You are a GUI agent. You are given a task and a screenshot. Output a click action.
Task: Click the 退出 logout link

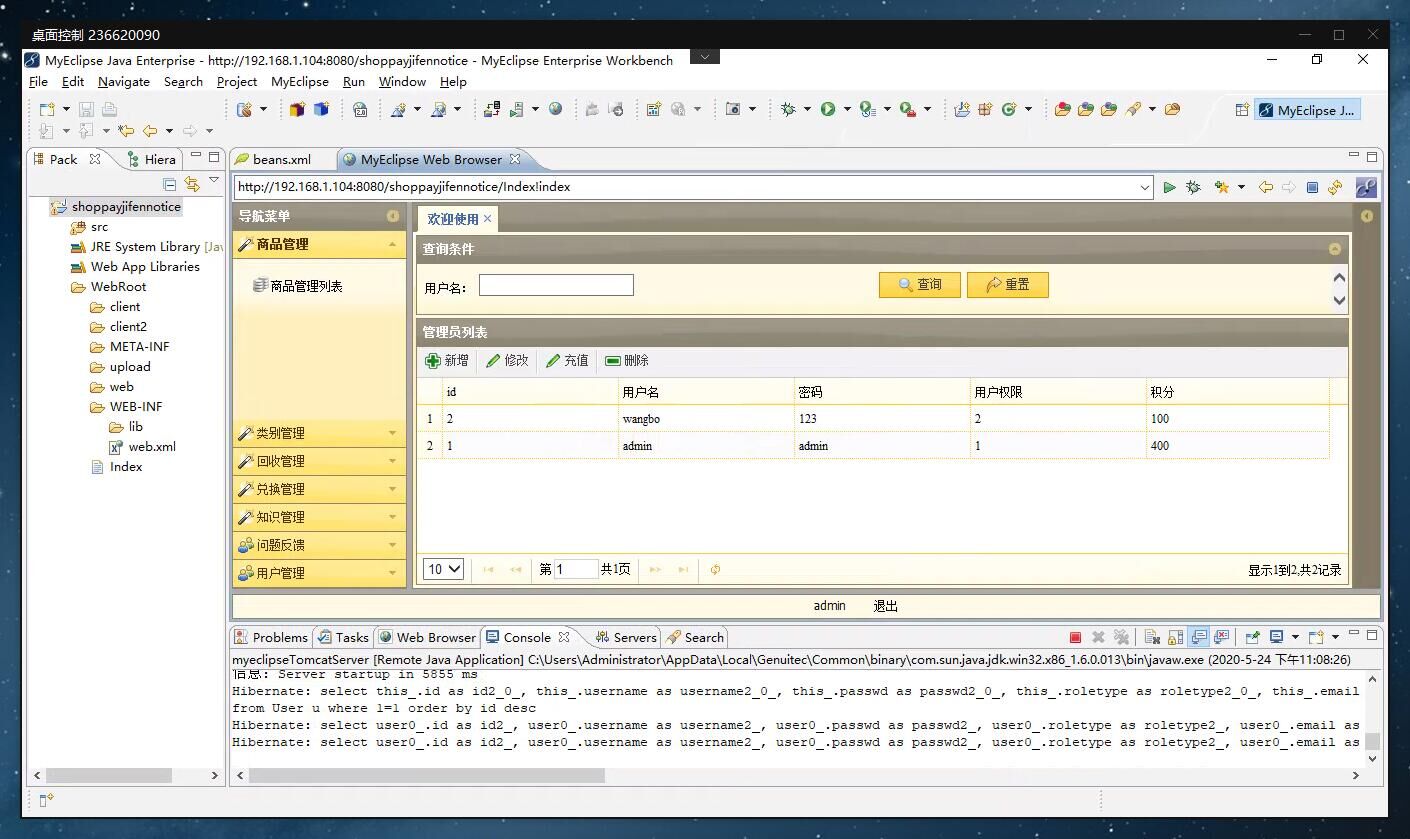tap(885, 606)
